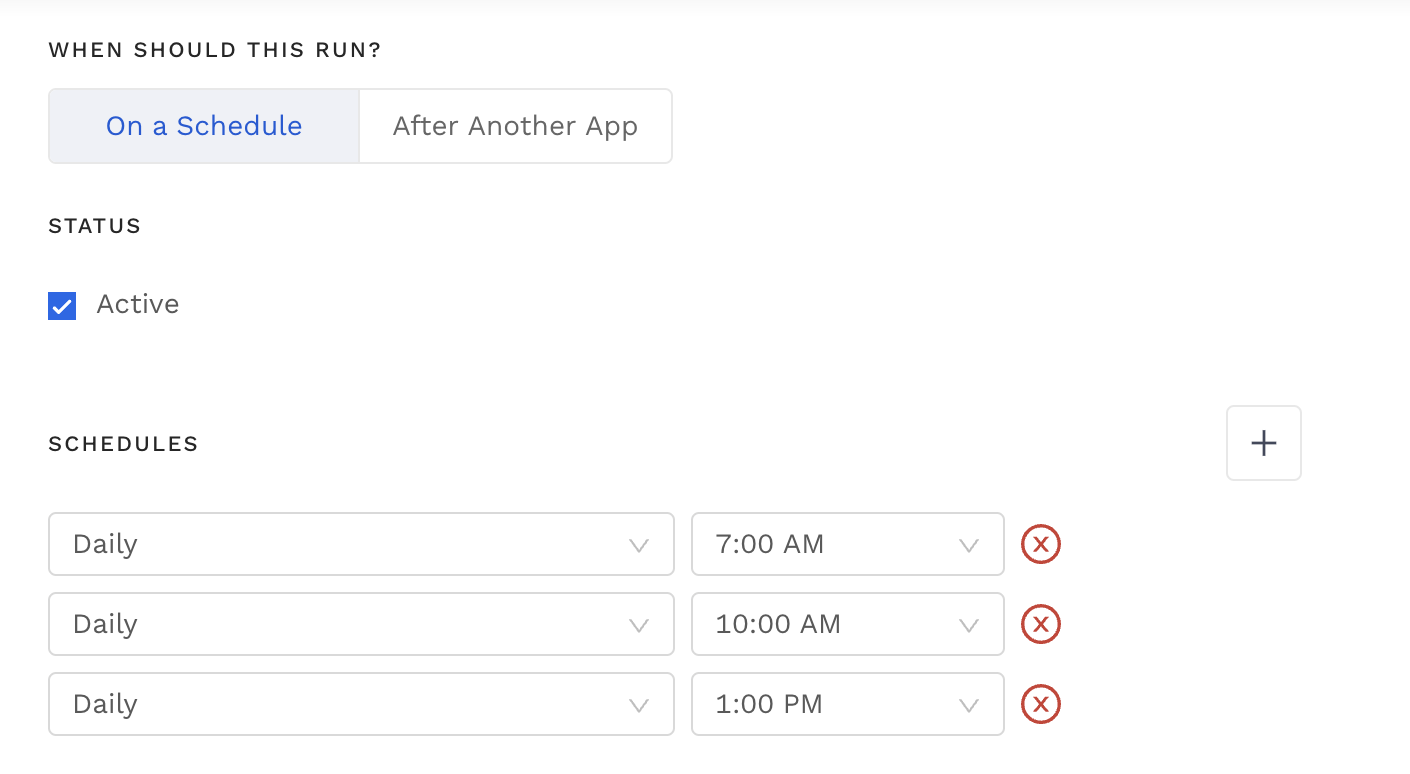Remove the 7:00 AM daily schedule

pos(1040,545)
